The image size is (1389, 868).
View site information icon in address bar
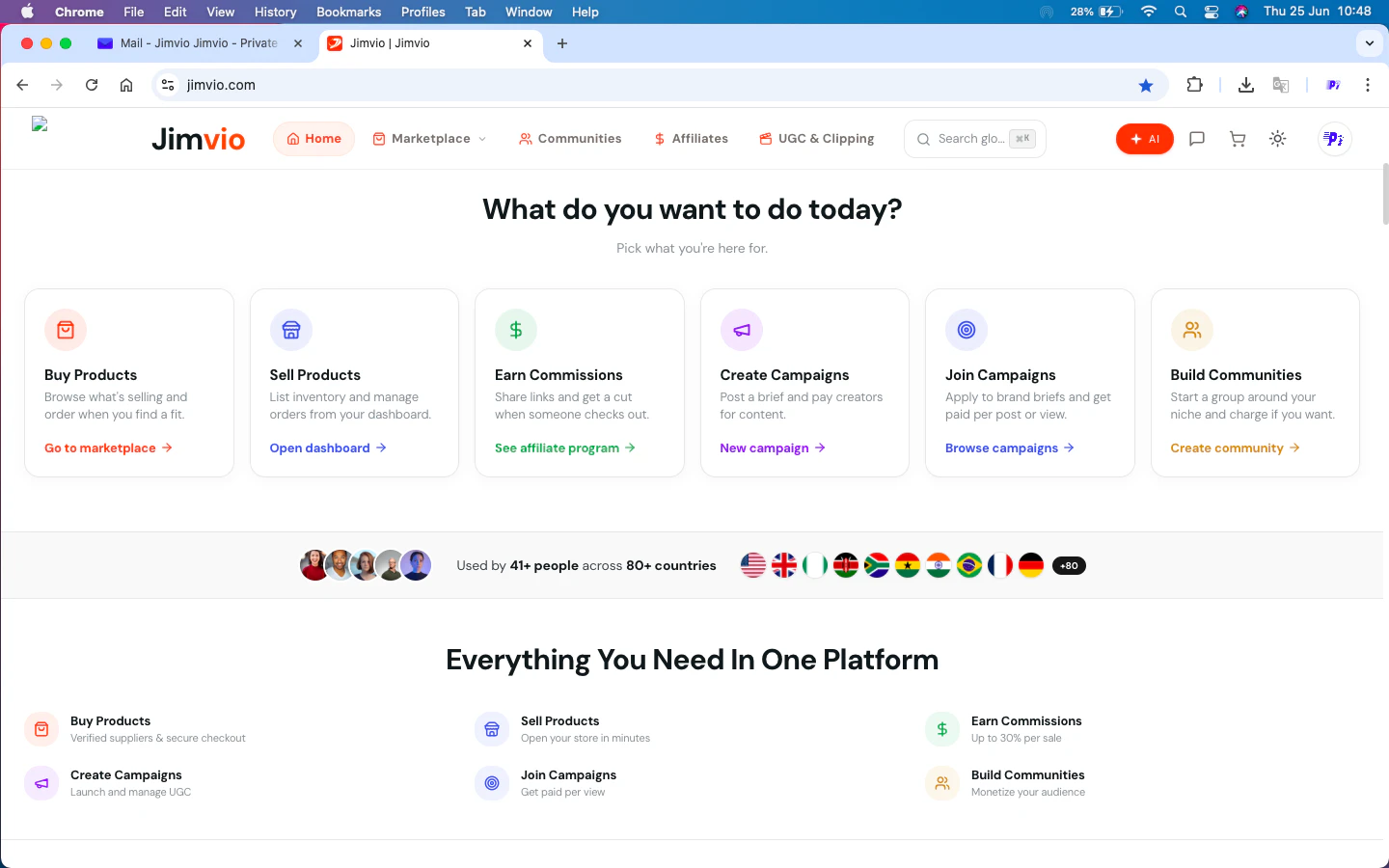(168, 85)
